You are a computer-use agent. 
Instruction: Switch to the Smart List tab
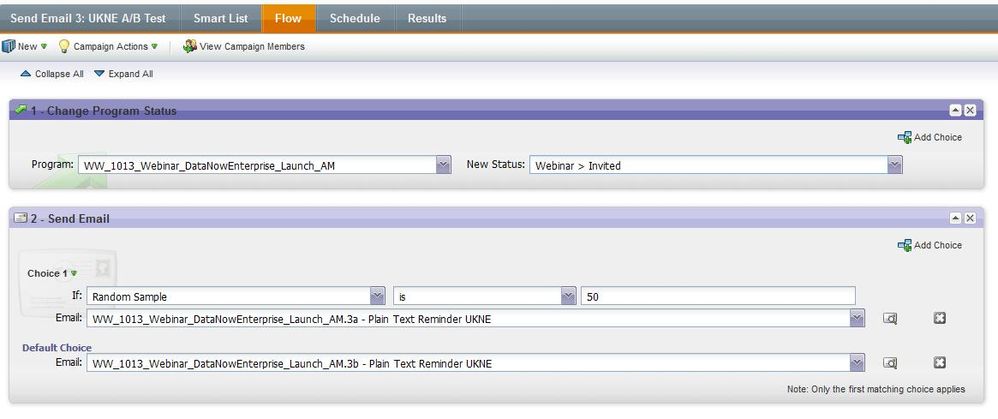pos(221,18)
